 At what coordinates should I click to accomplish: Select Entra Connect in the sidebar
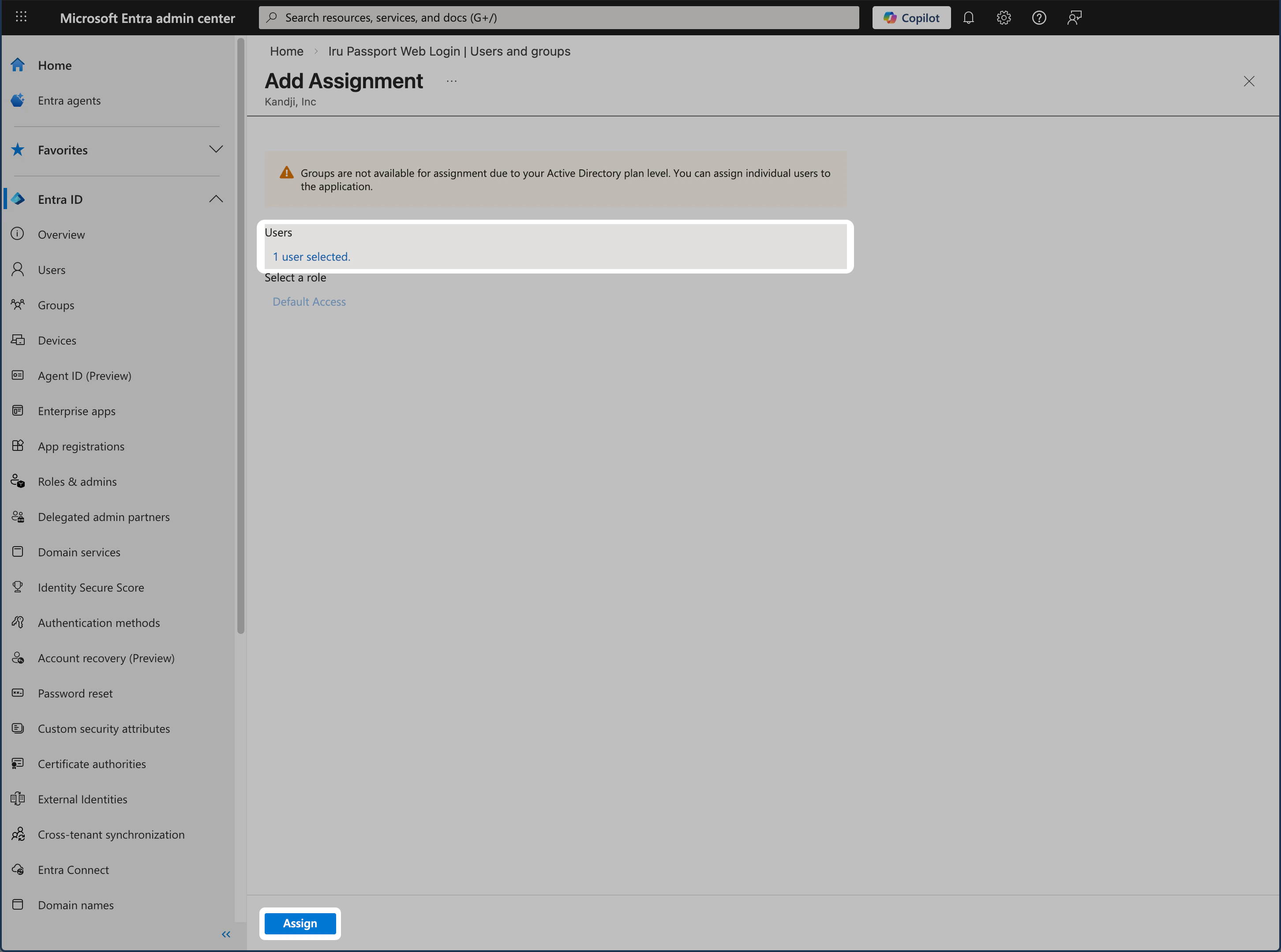[x=73, y=870]
